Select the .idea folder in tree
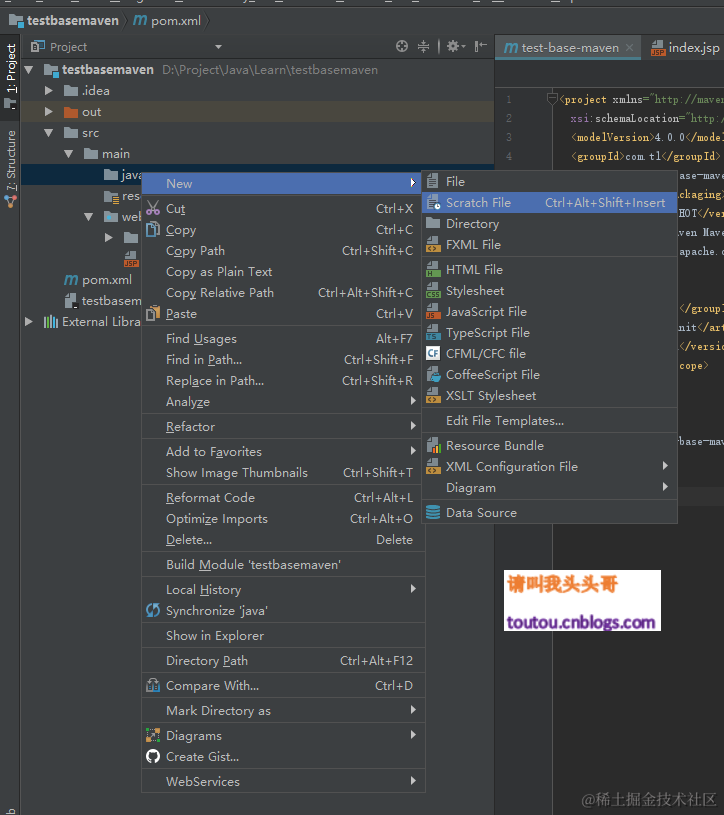Image resolution: width=724 pixels, height=815 pixels. point(86,90)
